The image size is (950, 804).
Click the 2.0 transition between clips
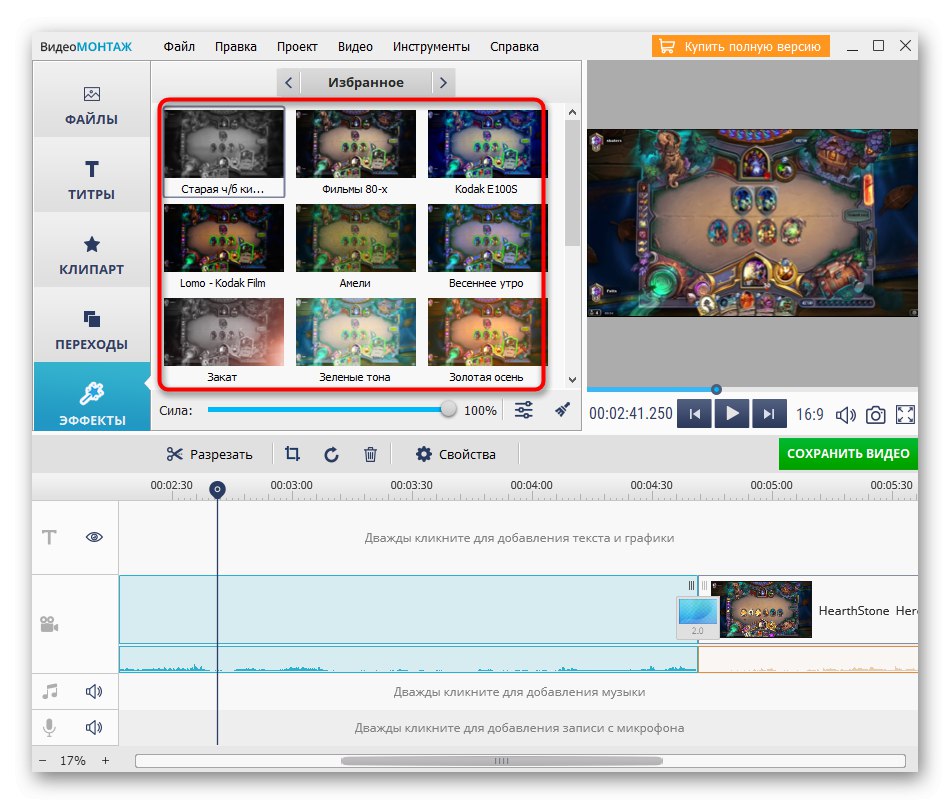(698, 617)
